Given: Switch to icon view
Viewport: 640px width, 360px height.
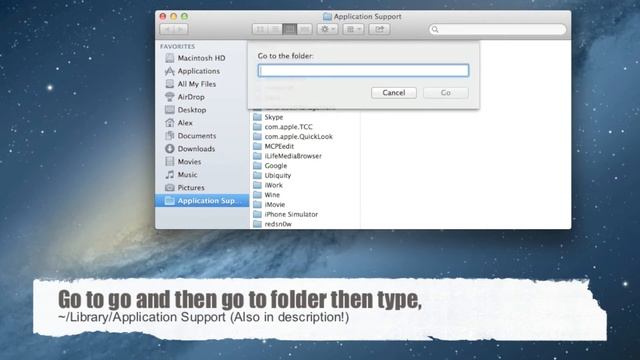Looking at the screenshot, I should point(260,29).
